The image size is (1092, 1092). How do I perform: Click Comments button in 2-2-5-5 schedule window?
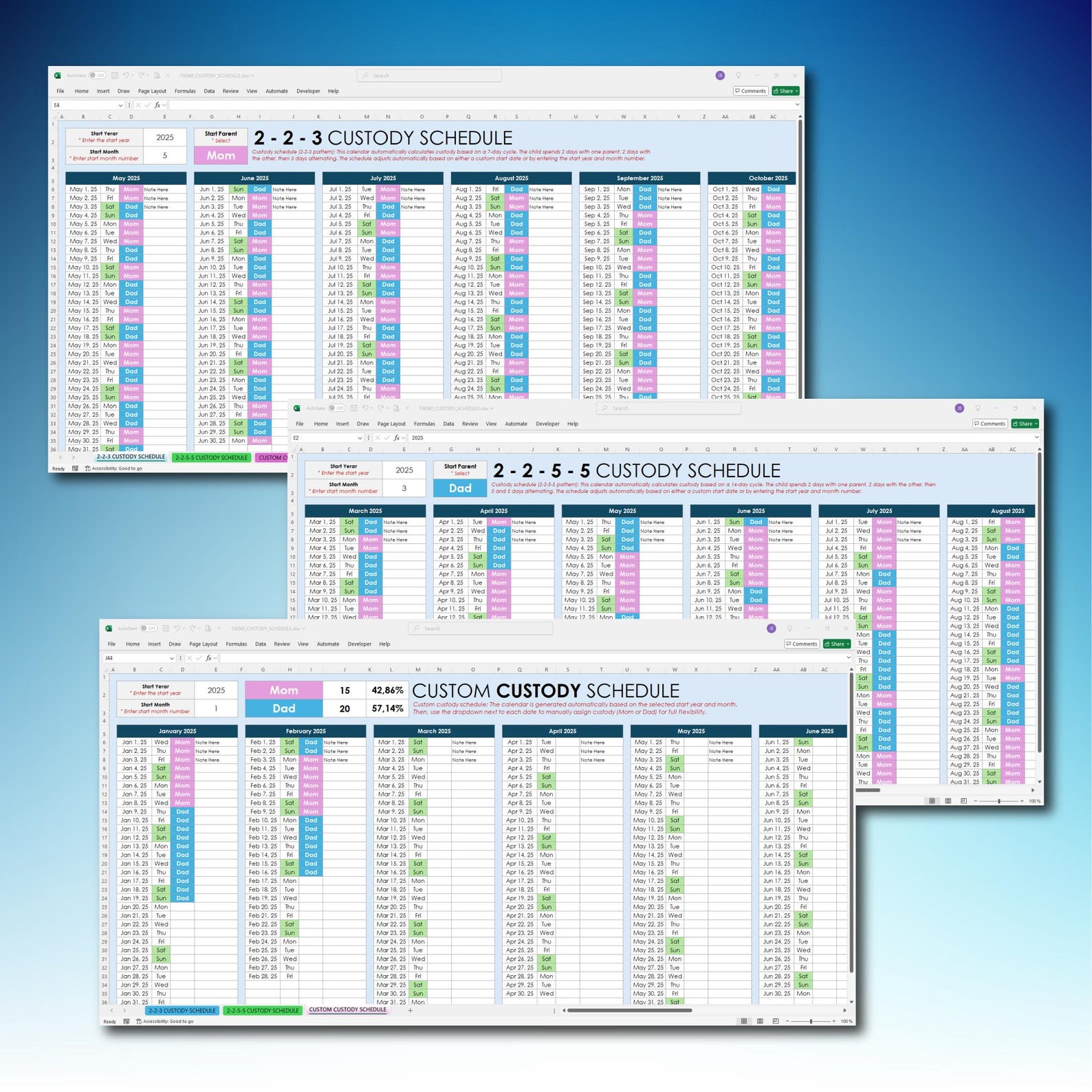pyautogui.click(x=990, y=424)
